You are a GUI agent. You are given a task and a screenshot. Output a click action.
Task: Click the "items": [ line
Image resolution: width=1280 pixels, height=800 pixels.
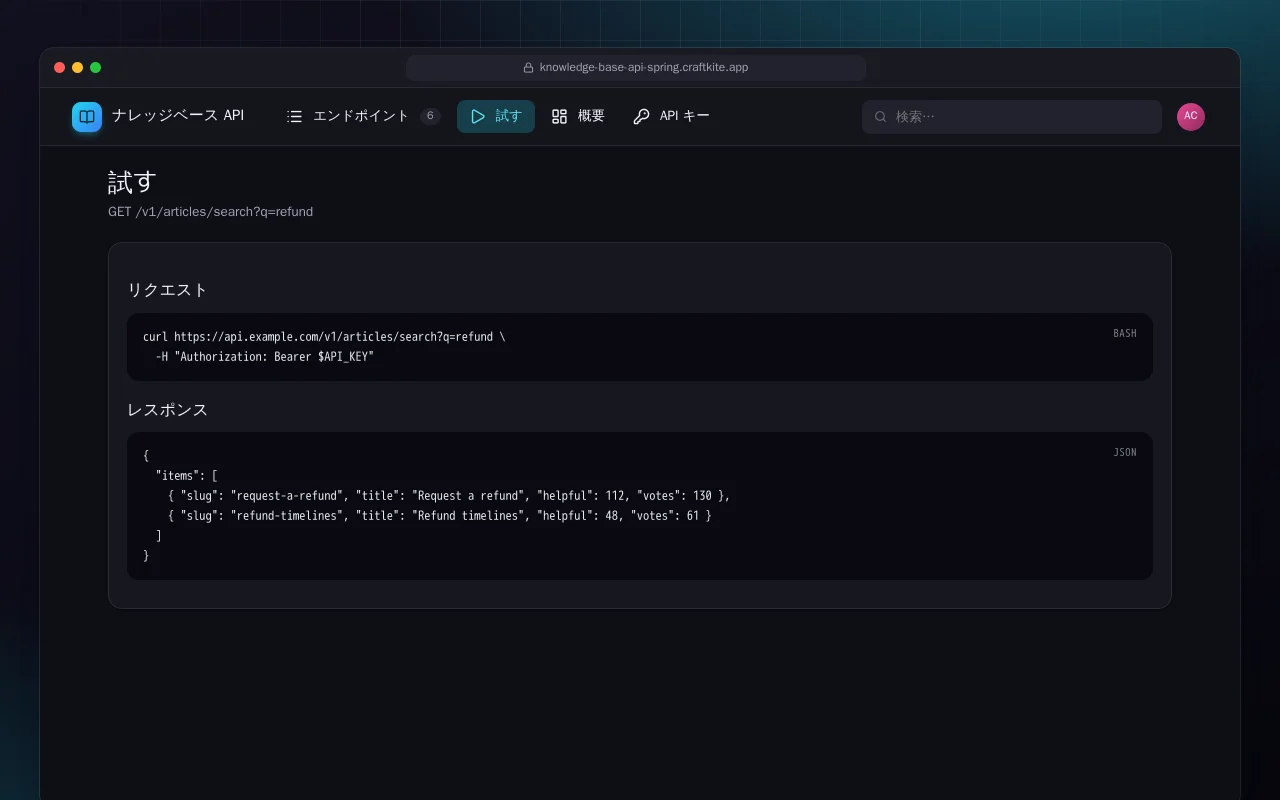pyautogui.click(x=187, y=476)
